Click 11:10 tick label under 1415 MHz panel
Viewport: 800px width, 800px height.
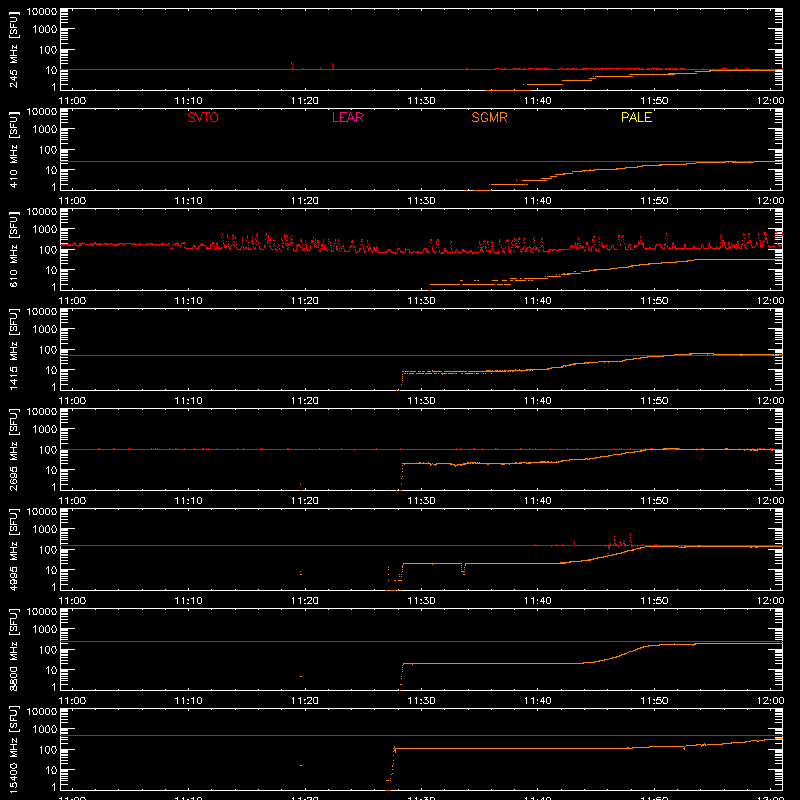tap(188, 401)
